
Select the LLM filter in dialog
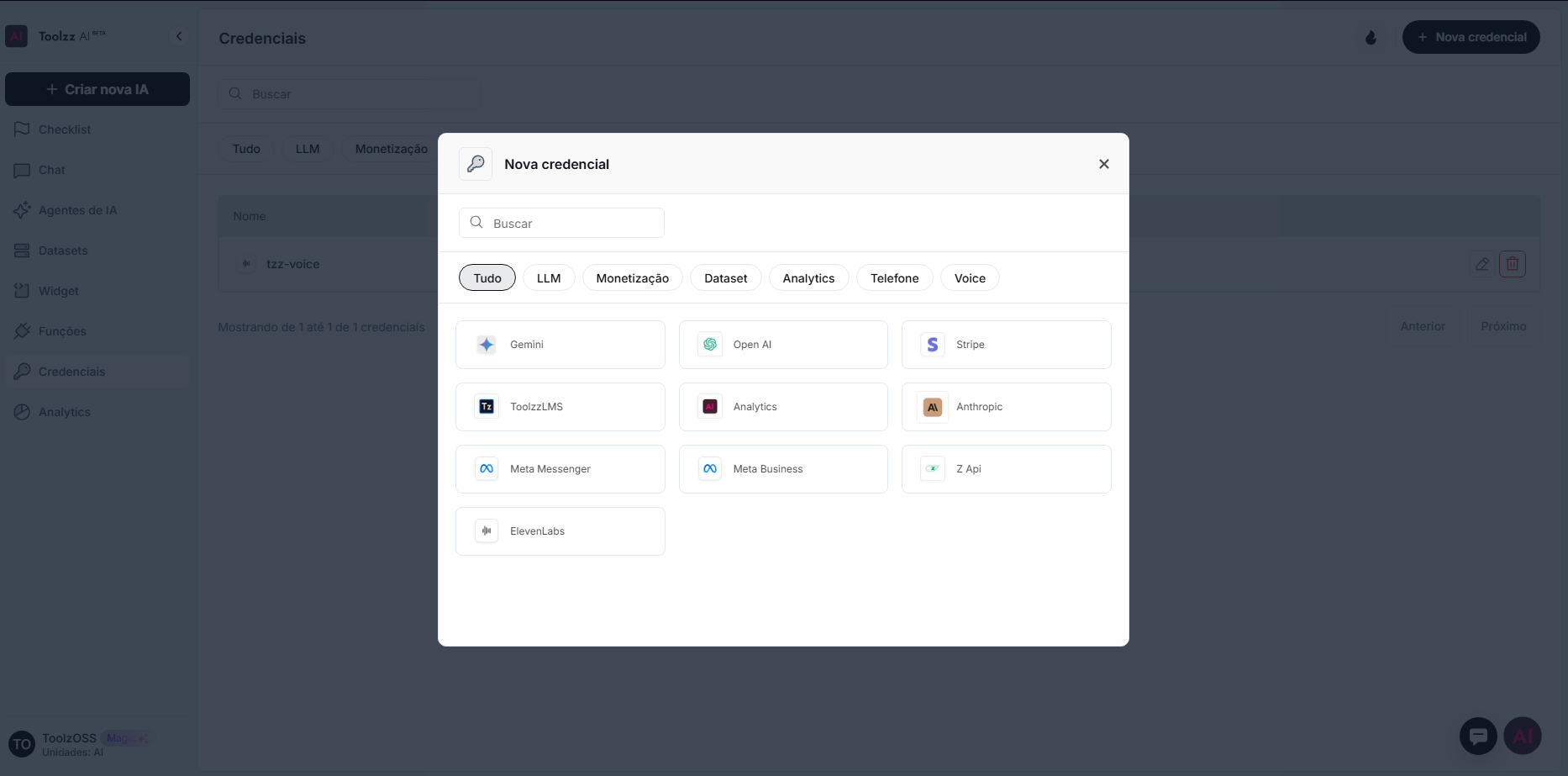[x=549, y=278]
